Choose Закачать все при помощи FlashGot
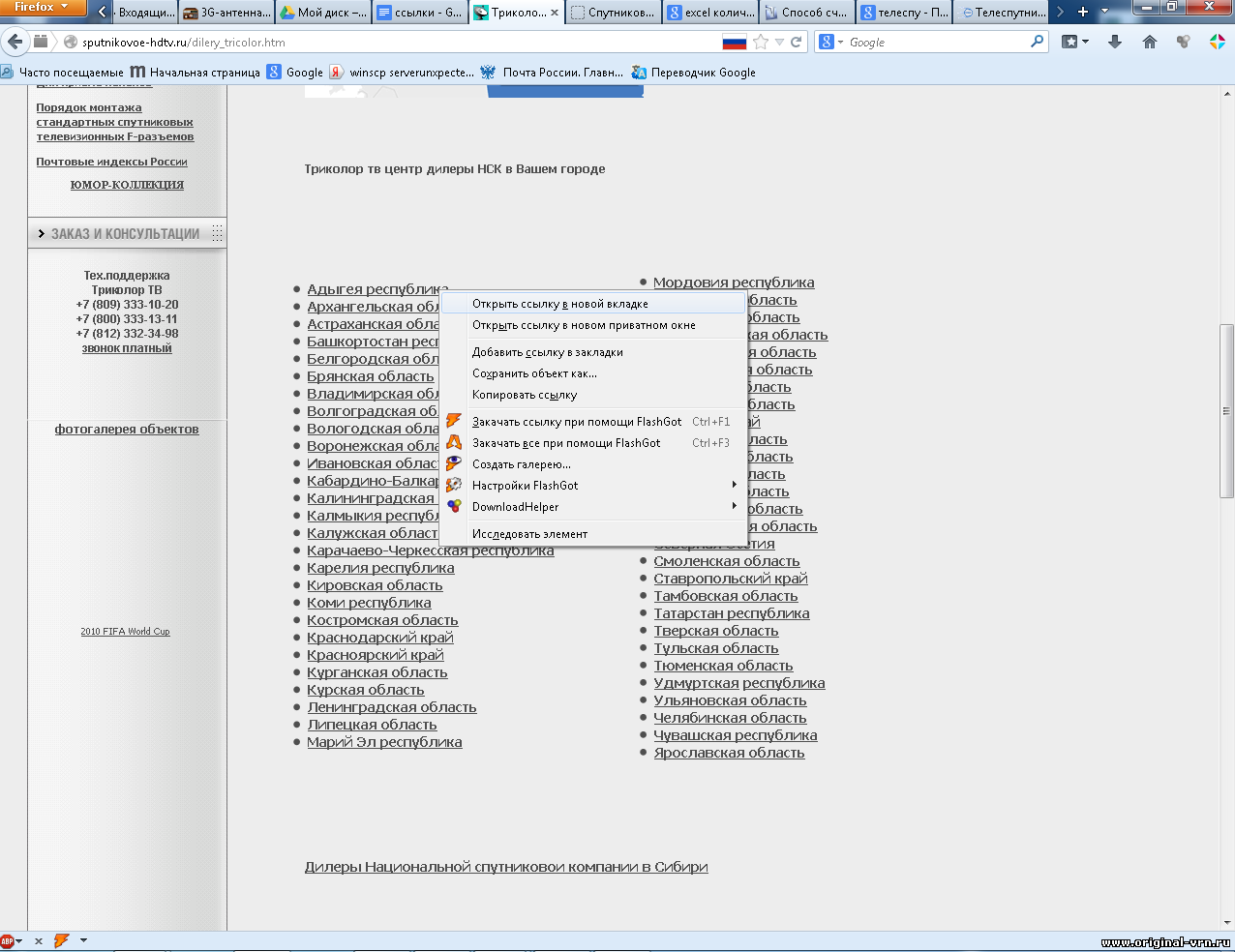 click(593, 443)
